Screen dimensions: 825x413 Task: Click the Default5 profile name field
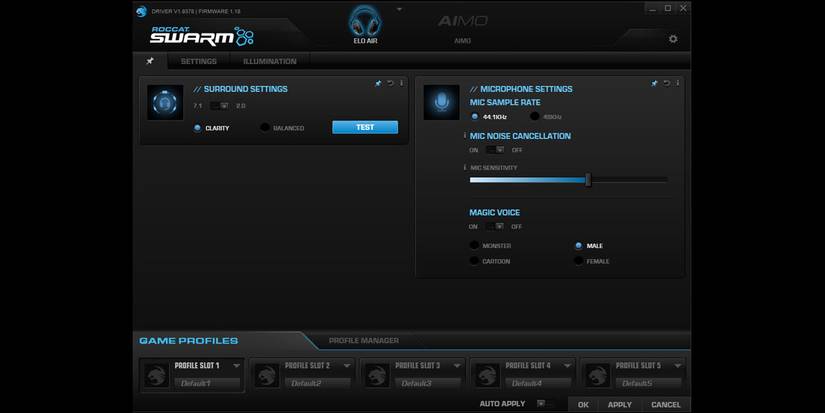tap(648, 384)
